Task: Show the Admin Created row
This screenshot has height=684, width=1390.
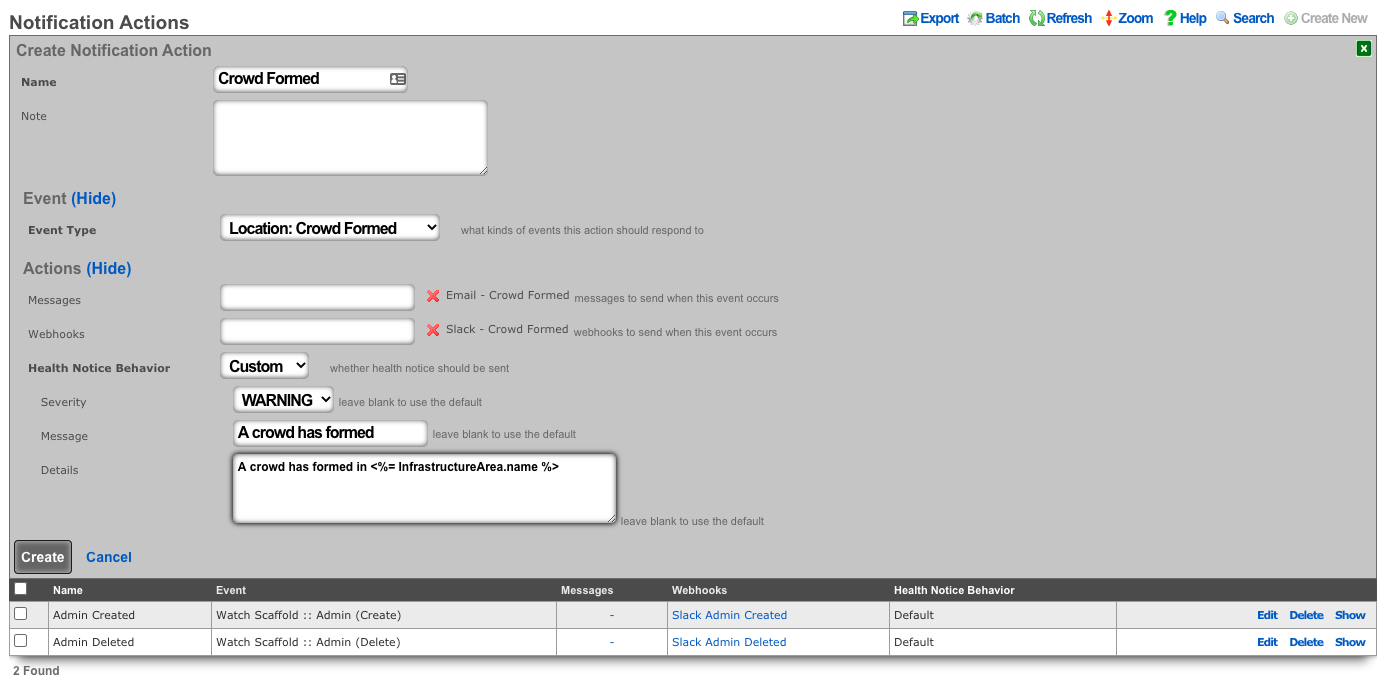Action: click(1350, 615)
